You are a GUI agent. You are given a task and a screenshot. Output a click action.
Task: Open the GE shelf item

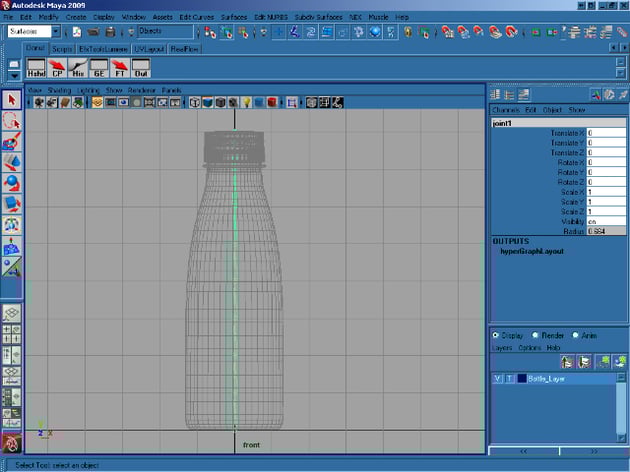pyautogui.click(x=99, y=68)
